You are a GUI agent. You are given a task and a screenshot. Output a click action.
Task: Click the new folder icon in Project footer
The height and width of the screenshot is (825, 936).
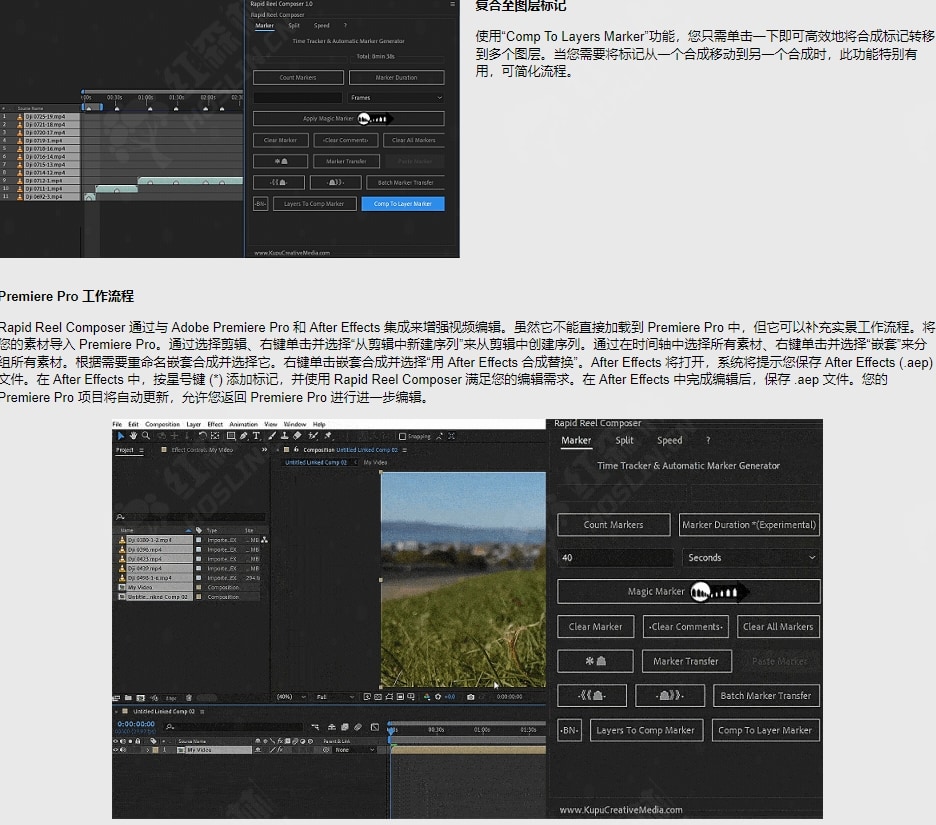128,697
